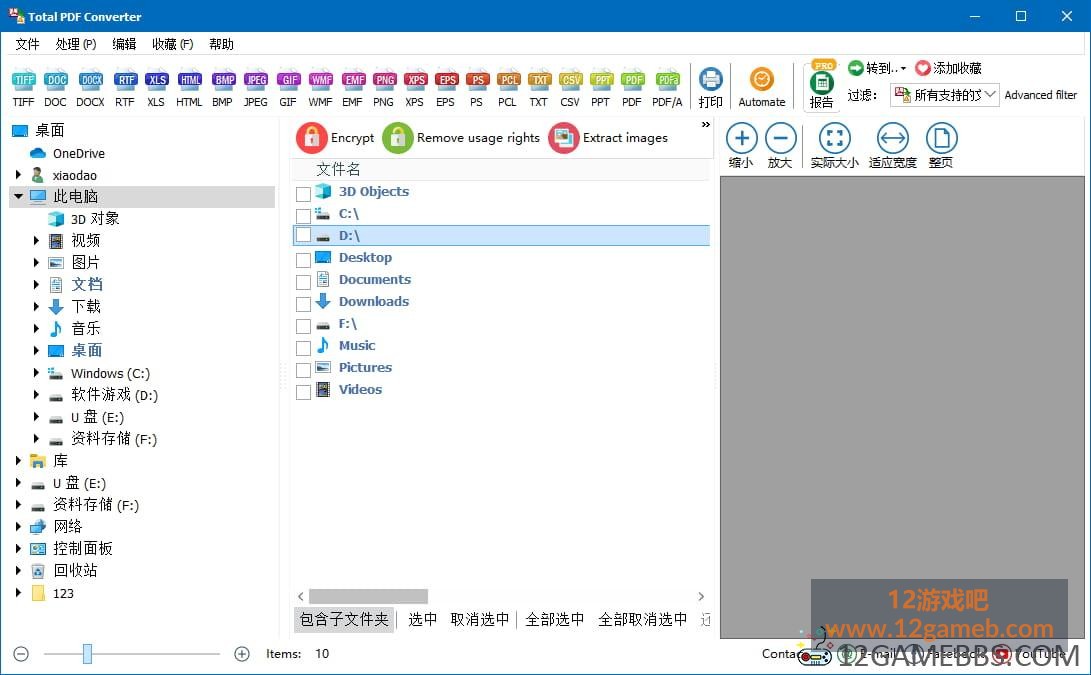Launch the Automate tool

coord(762,88)
